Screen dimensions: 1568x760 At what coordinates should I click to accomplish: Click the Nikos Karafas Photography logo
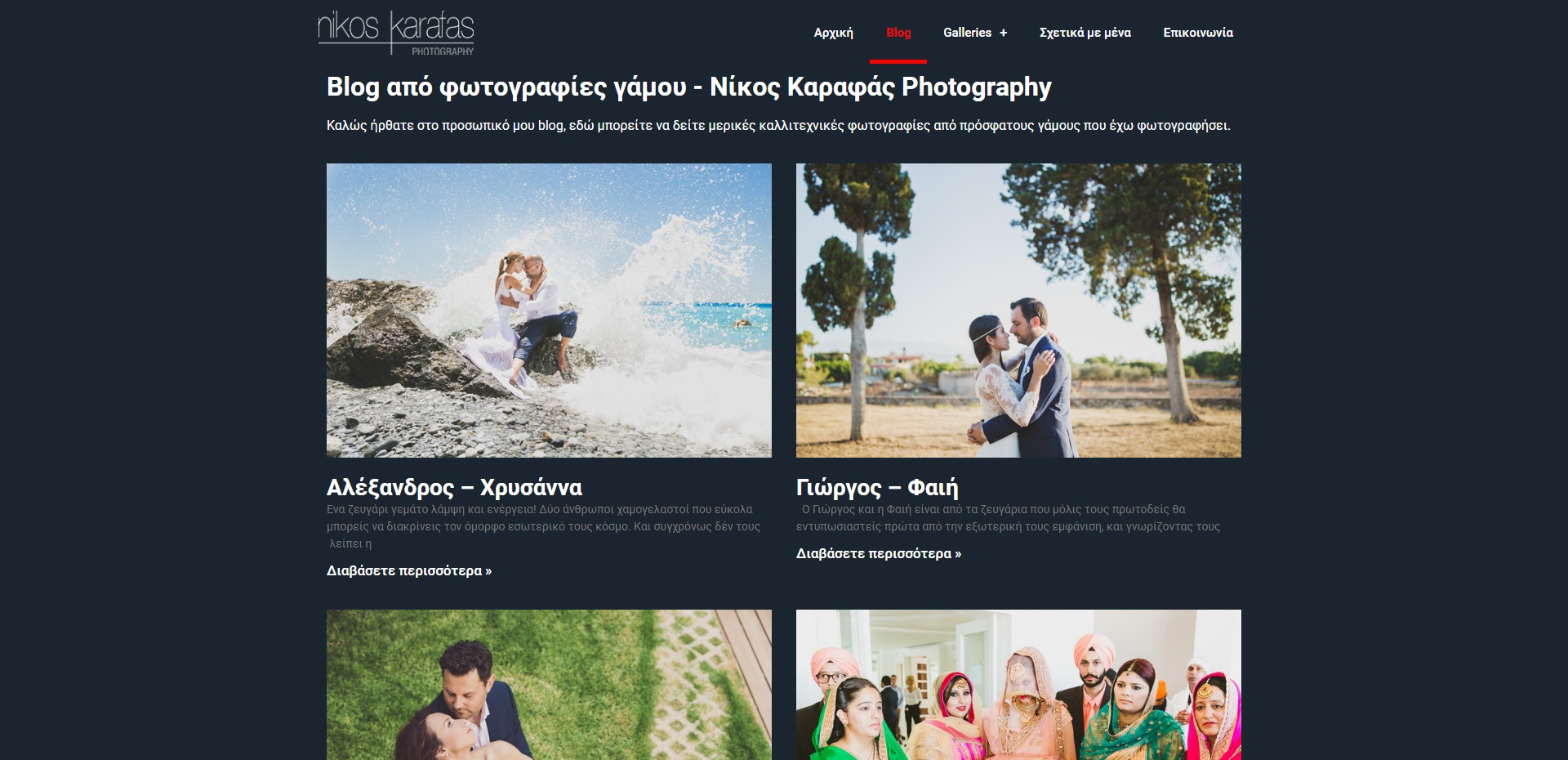396,33
